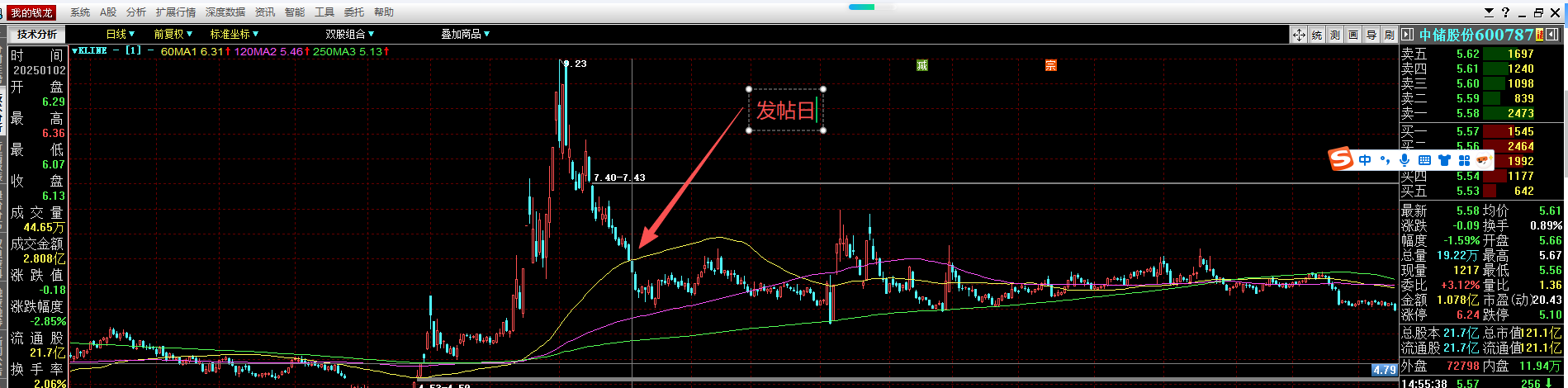Click the question mark help icon
Image resolution: width=1568 pixels, height=388 pixels.
pyautogui.click(x=1506, y=12)
